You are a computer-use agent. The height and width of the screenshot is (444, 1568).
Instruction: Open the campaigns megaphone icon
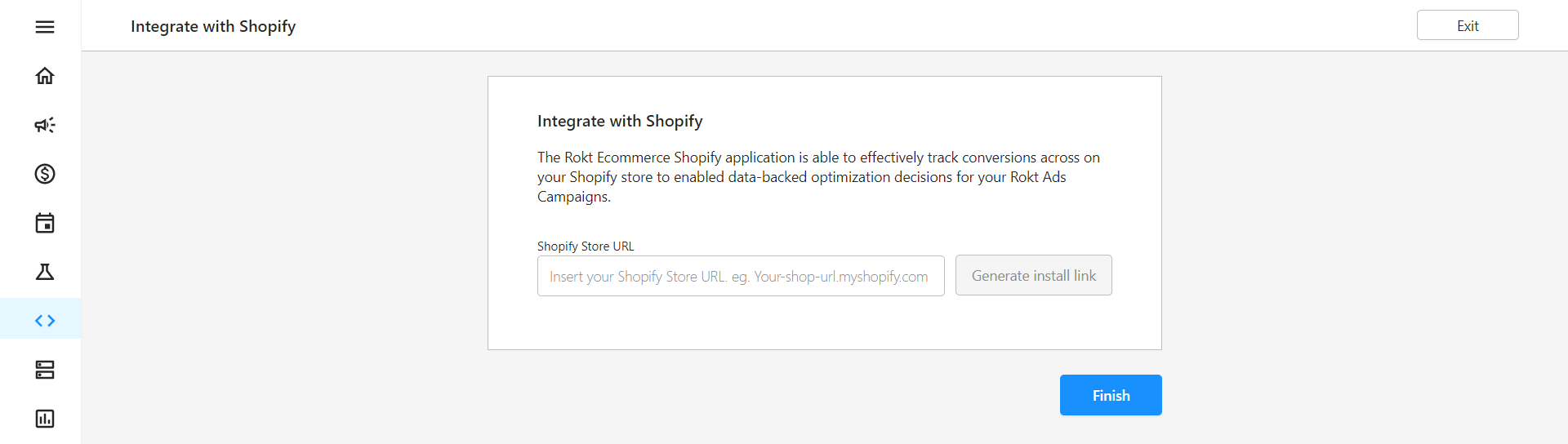coord(45,125)
